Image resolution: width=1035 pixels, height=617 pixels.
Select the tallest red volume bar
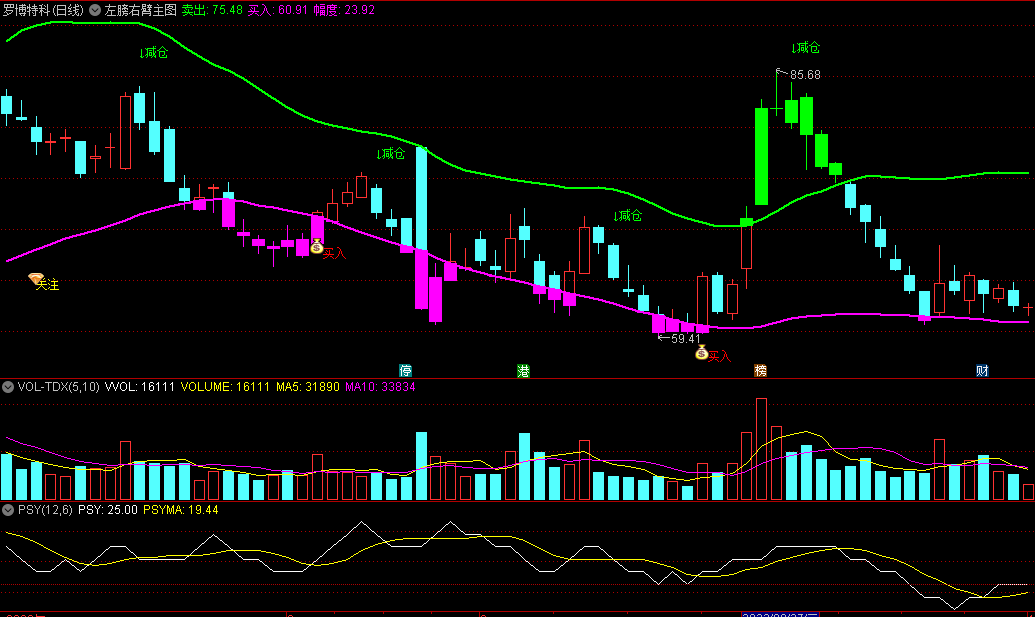[x=761, y=449]
